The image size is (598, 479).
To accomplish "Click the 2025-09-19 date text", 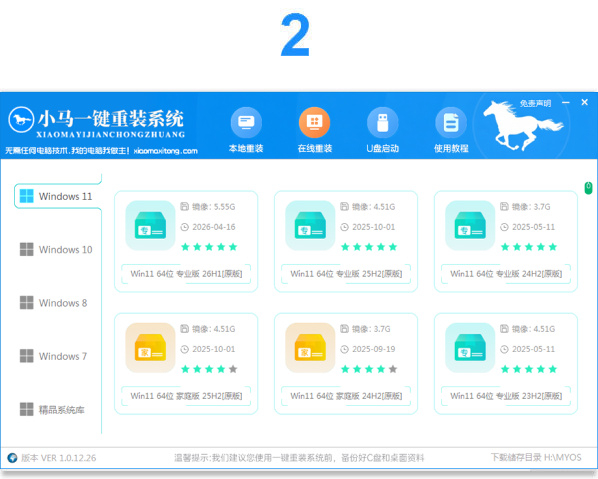I will coord(374,349).
